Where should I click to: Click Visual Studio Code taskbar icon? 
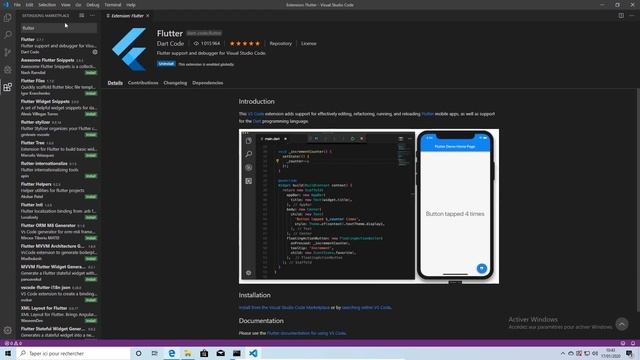(x=253, y=353)
